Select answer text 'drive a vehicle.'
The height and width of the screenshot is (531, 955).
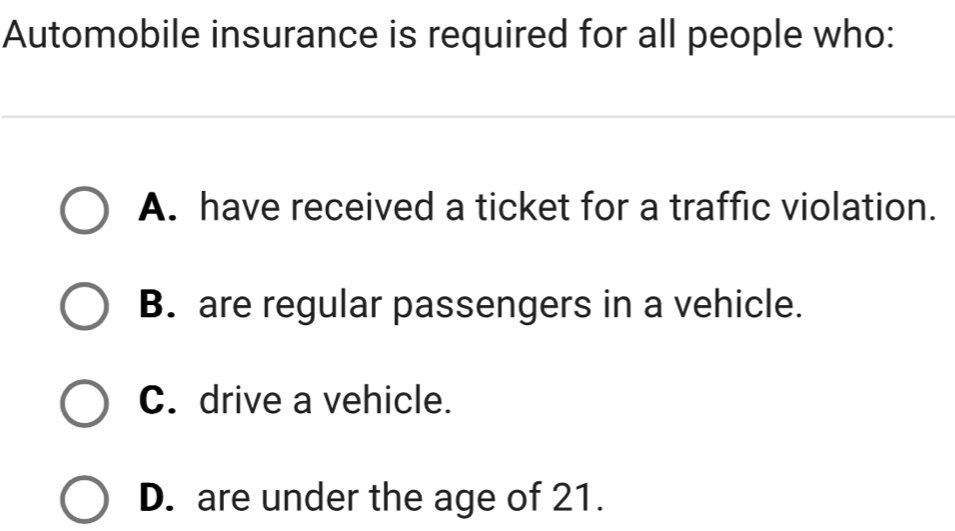[326, 400]
